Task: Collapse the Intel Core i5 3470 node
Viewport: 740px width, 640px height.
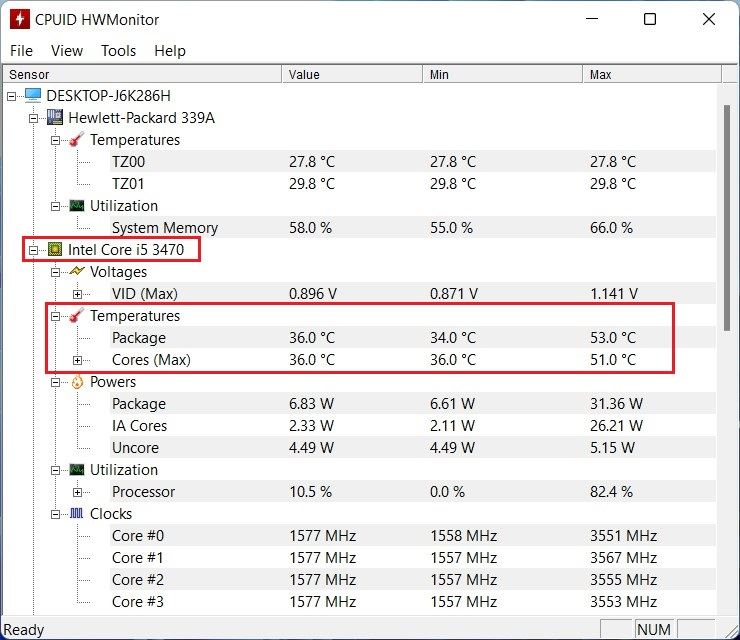Action: coord(33,250)
